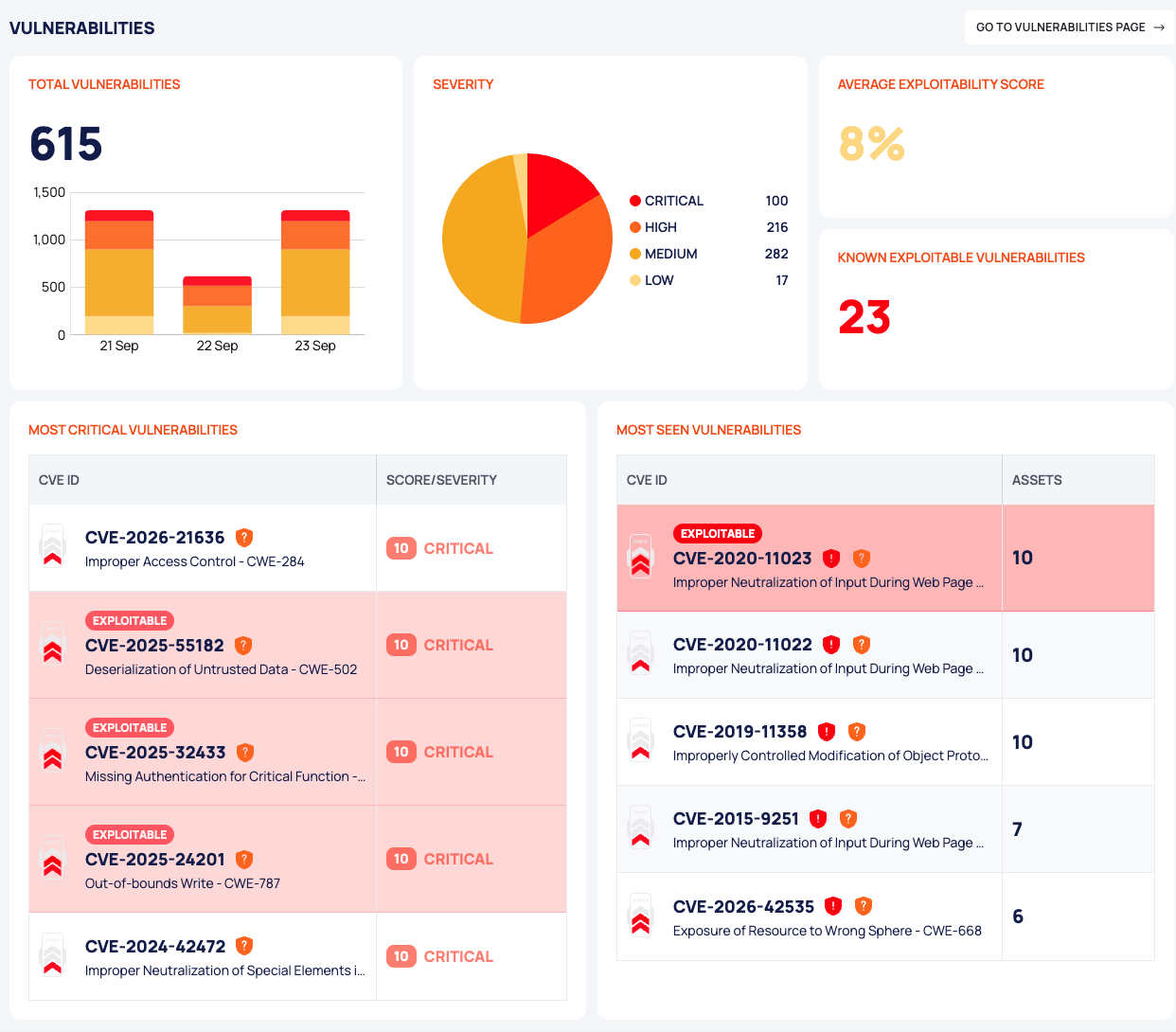Click the orange shield icon beside CVE-2025-55182
1176x1032 pixels.
[x=243, y=646]
